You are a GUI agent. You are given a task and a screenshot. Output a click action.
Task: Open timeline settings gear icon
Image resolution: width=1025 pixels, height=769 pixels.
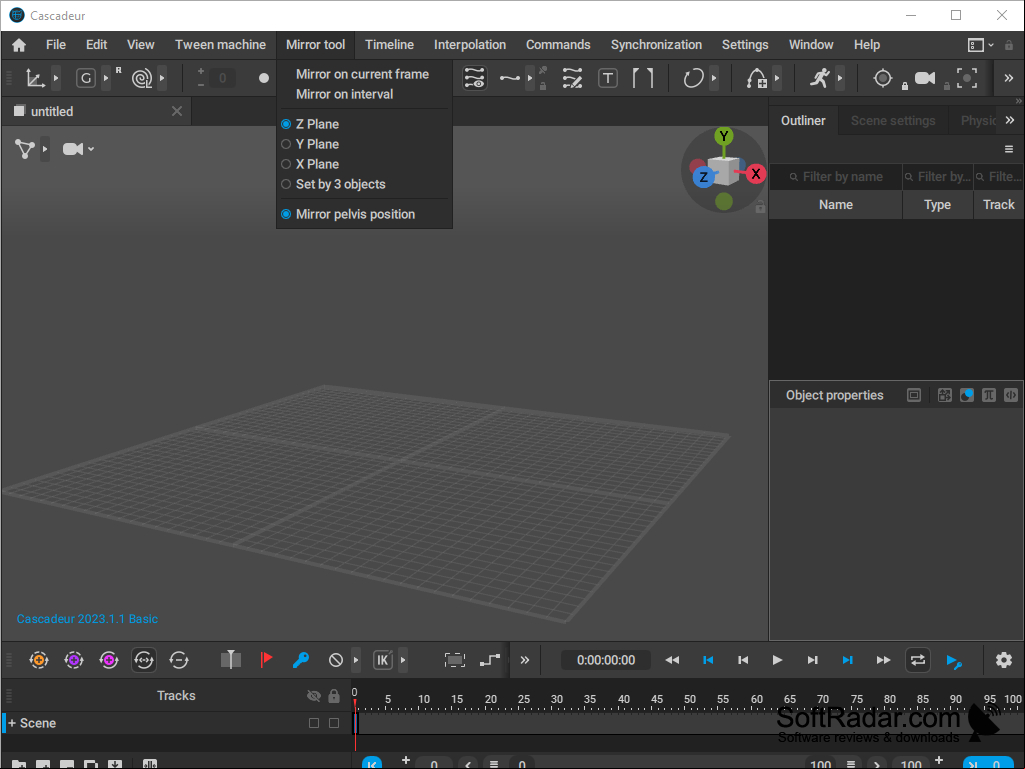coord(1003,660)
